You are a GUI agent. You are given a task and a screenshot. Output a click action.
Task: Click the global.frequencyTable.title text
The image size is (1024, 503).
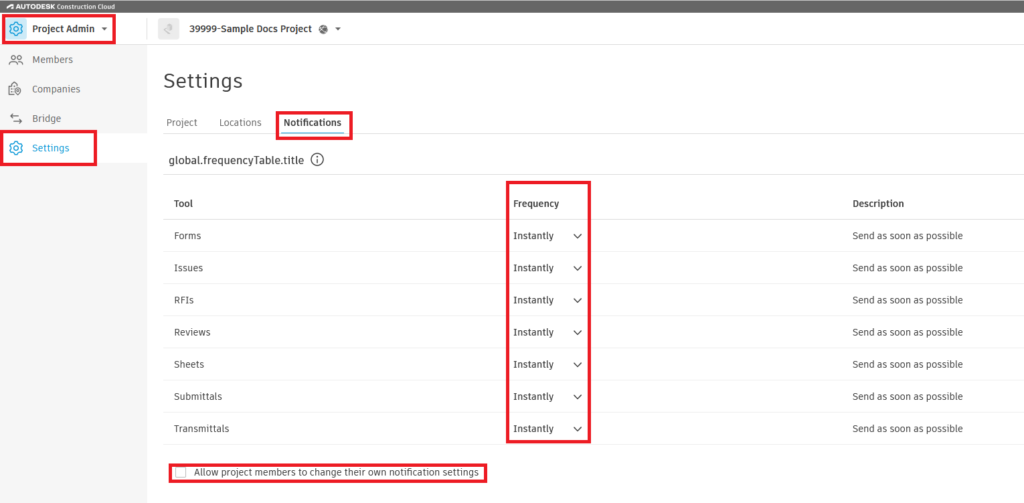pos(236,159)
